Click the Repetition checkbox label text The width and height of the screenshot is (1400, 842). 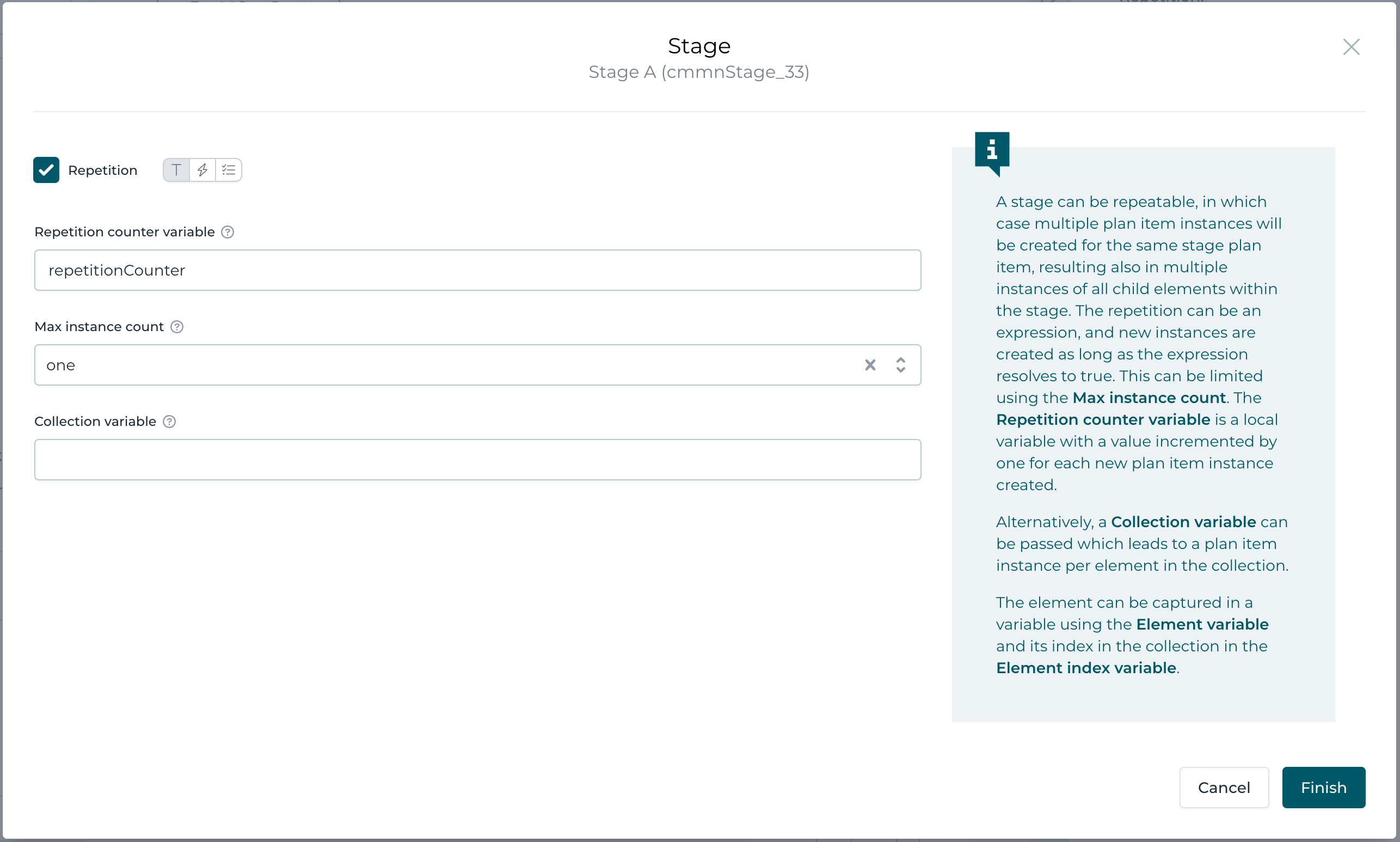(x=103, y=170)
